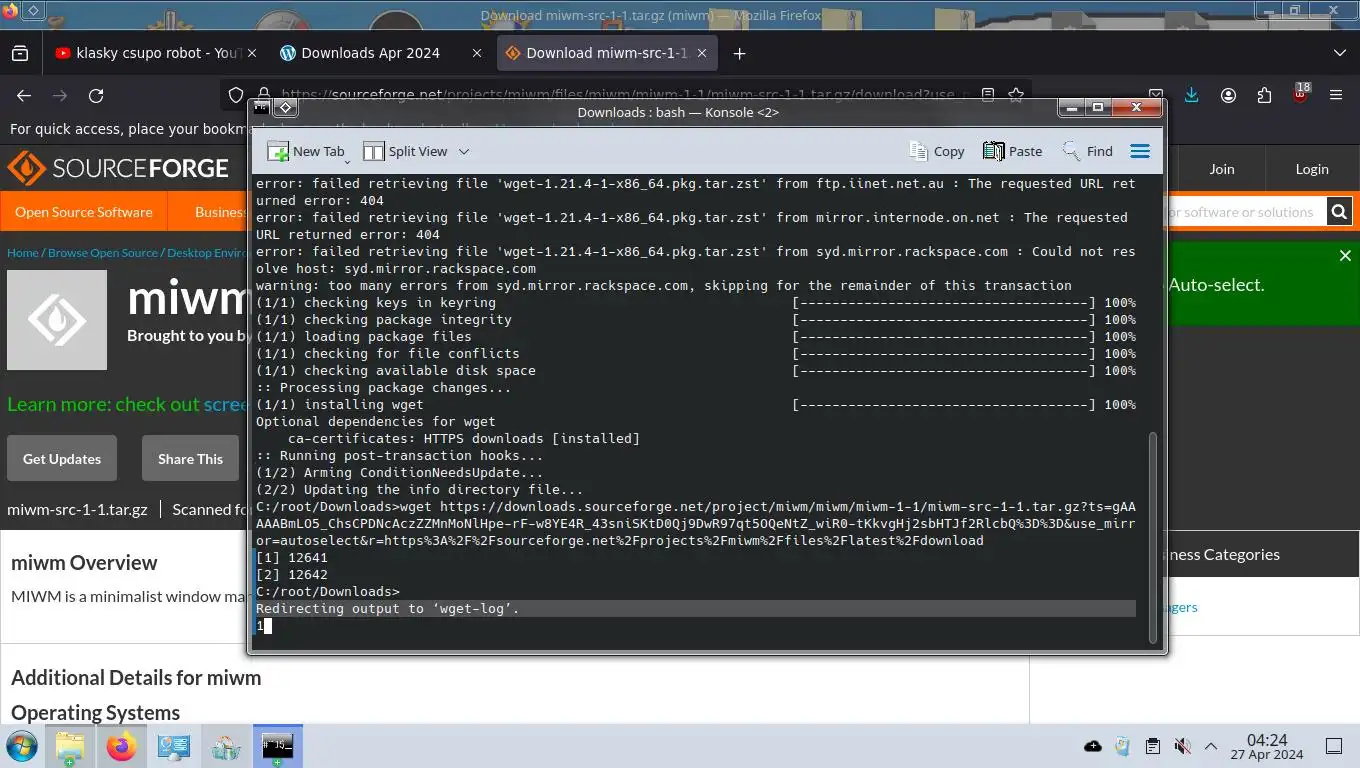The height and width of the screenshot is (768, 1360).
Task: Click Firefox icon in taskbar
Action: click(122, 746)
